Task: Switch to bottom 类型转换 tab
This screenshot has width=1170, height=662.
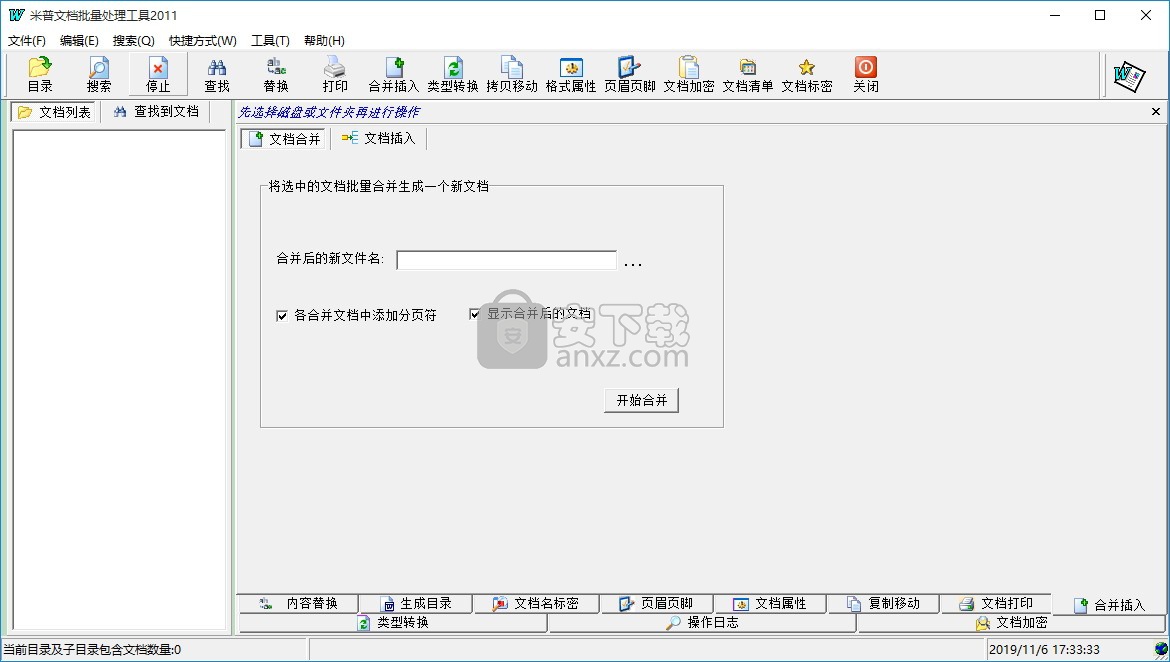Action: 393,622
